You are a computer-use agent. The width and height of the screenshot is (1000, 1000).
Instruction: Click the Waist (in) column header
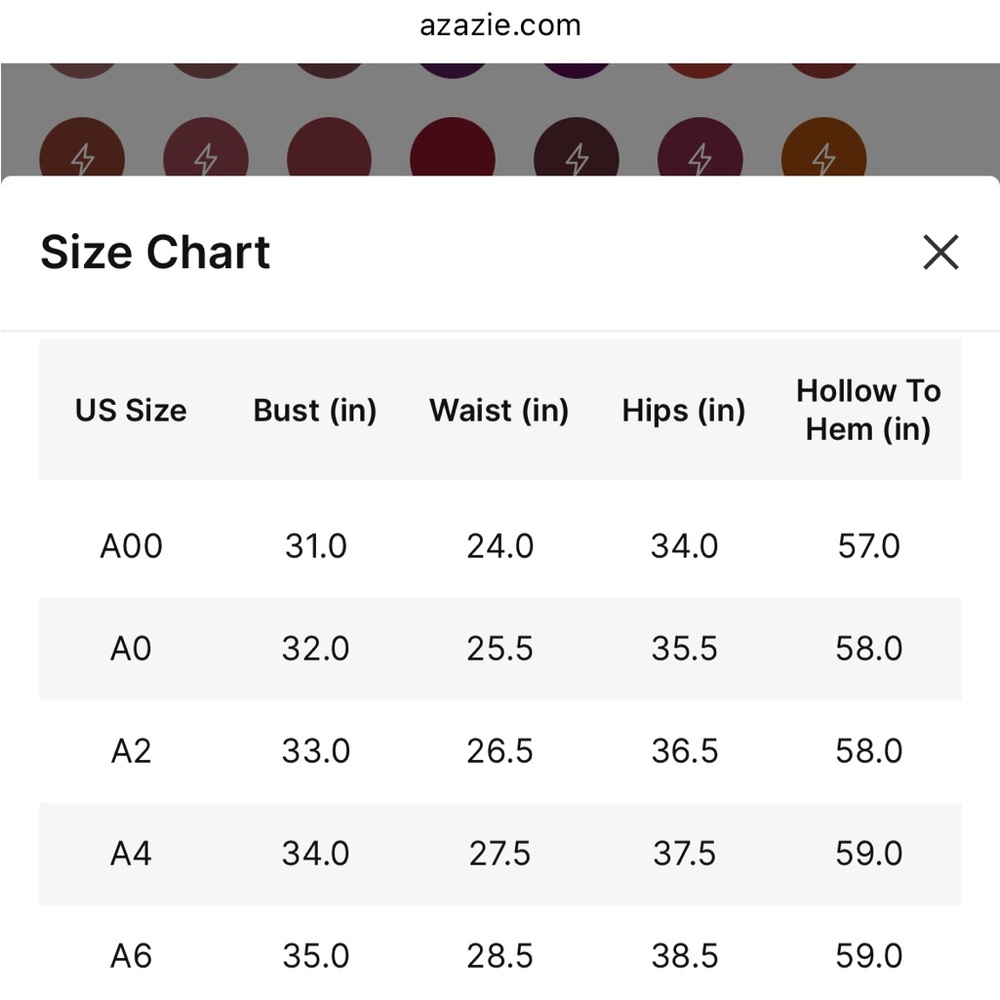point(499,410)
